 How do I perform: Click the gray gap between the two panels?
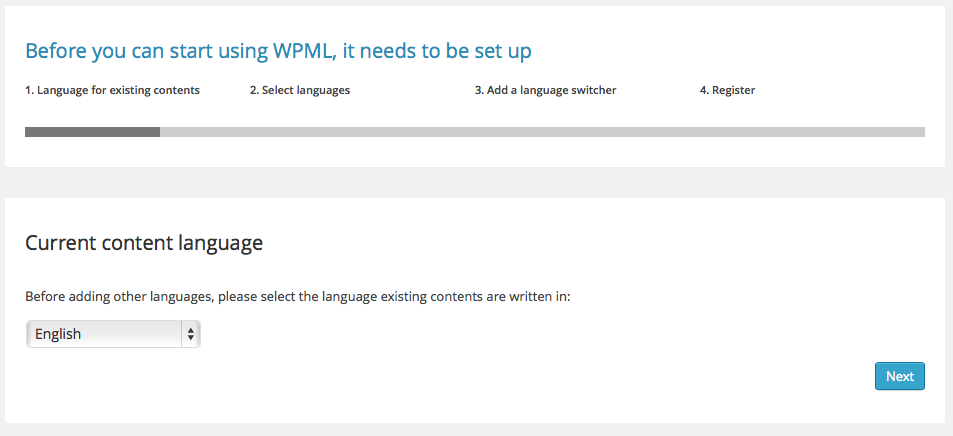click(476, 182)
